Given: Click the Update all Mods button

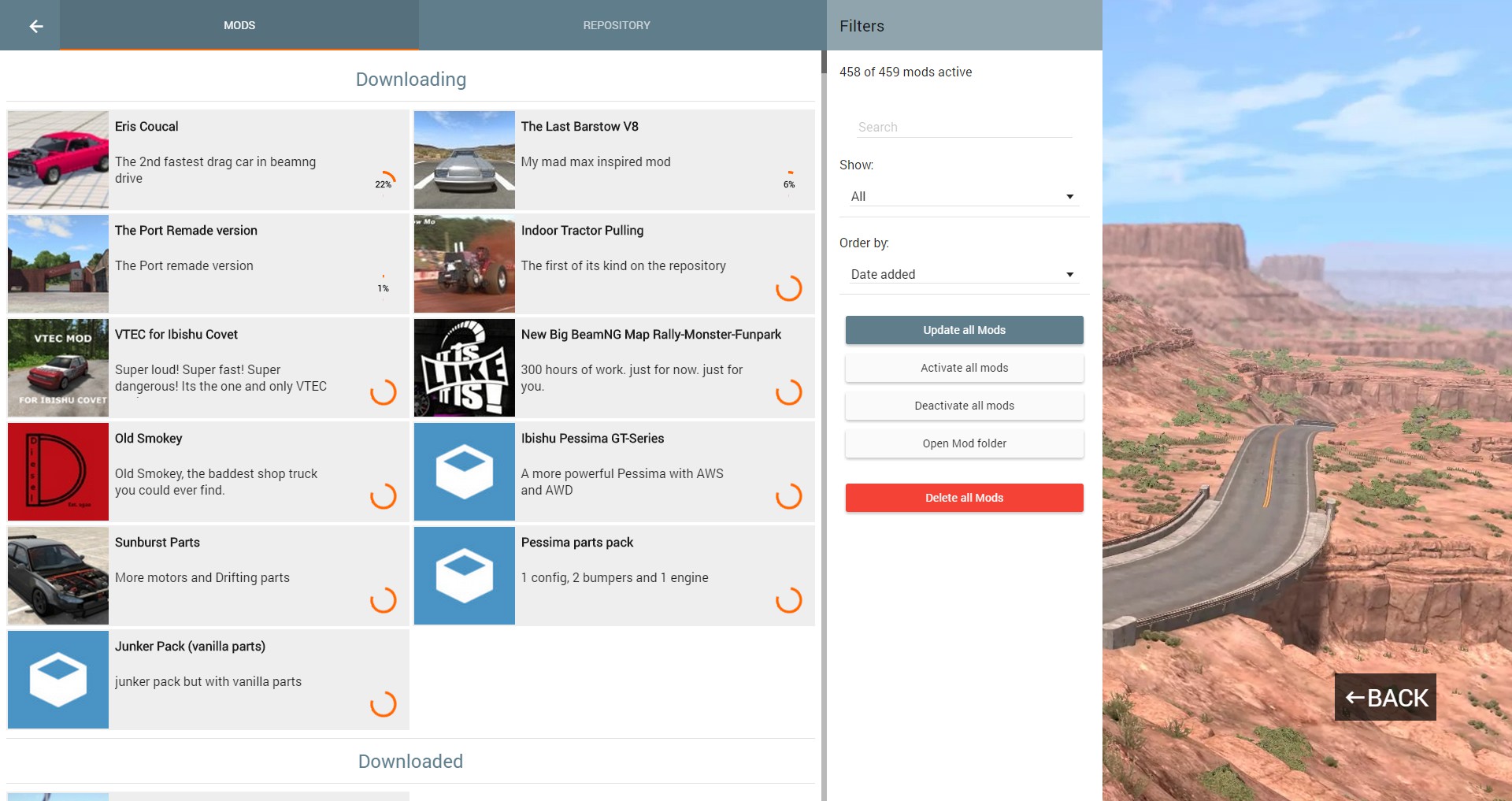Looking at the screenshot, I should 964,330.
